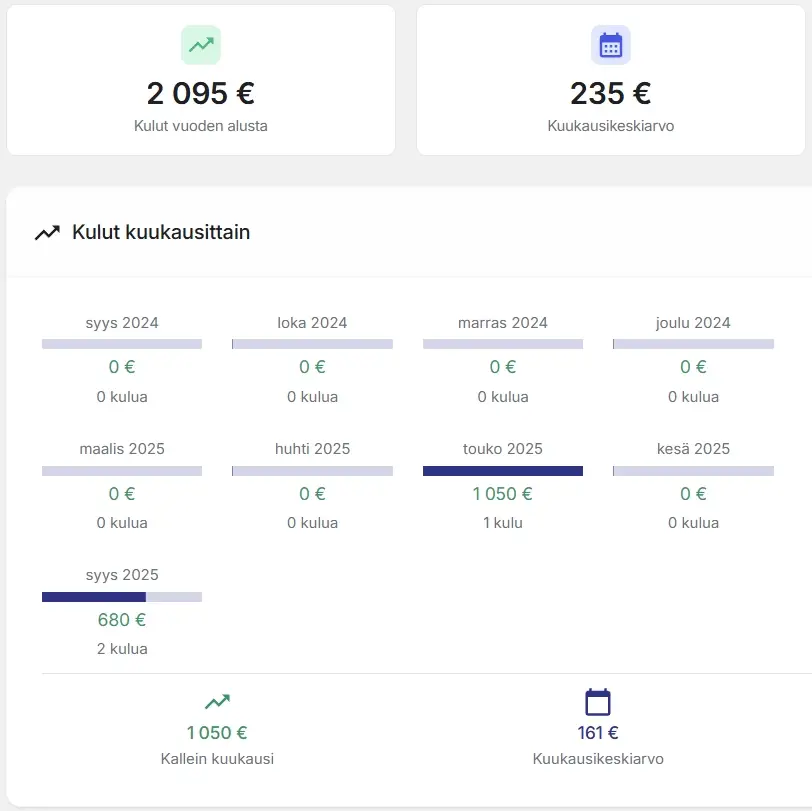812x811 pixels.
Task: Click the touko 2025 progress bar
Action: coord(502,471)
